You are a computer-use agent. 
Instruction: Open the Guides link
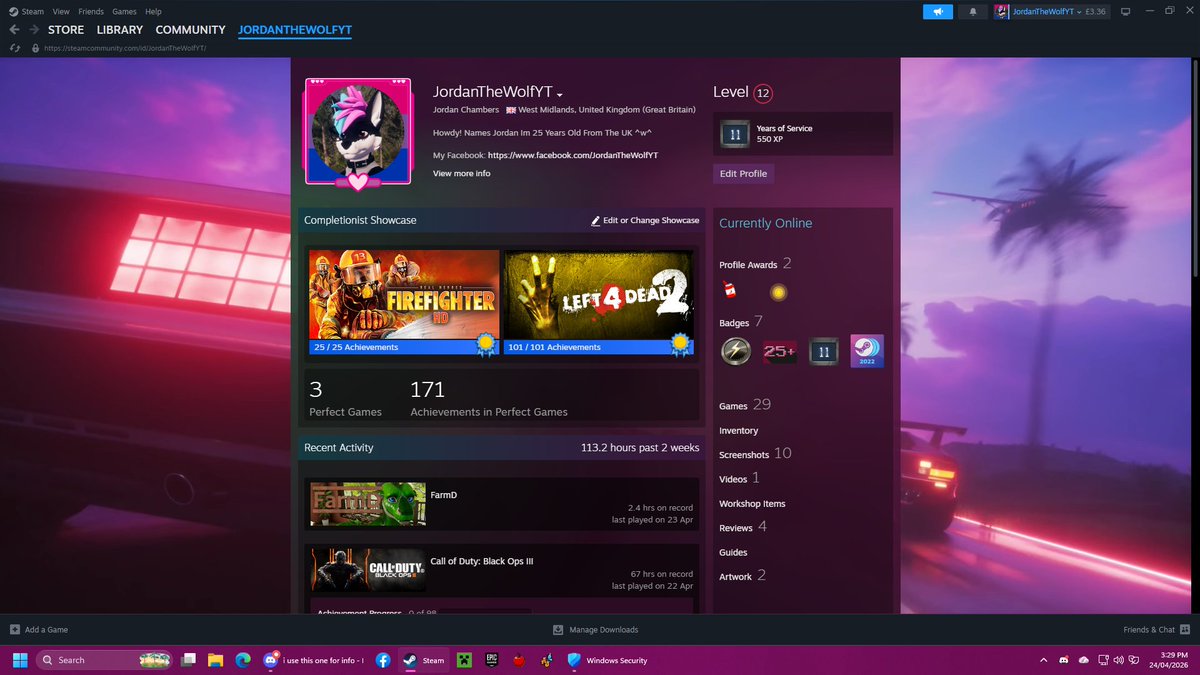point(733,552)
